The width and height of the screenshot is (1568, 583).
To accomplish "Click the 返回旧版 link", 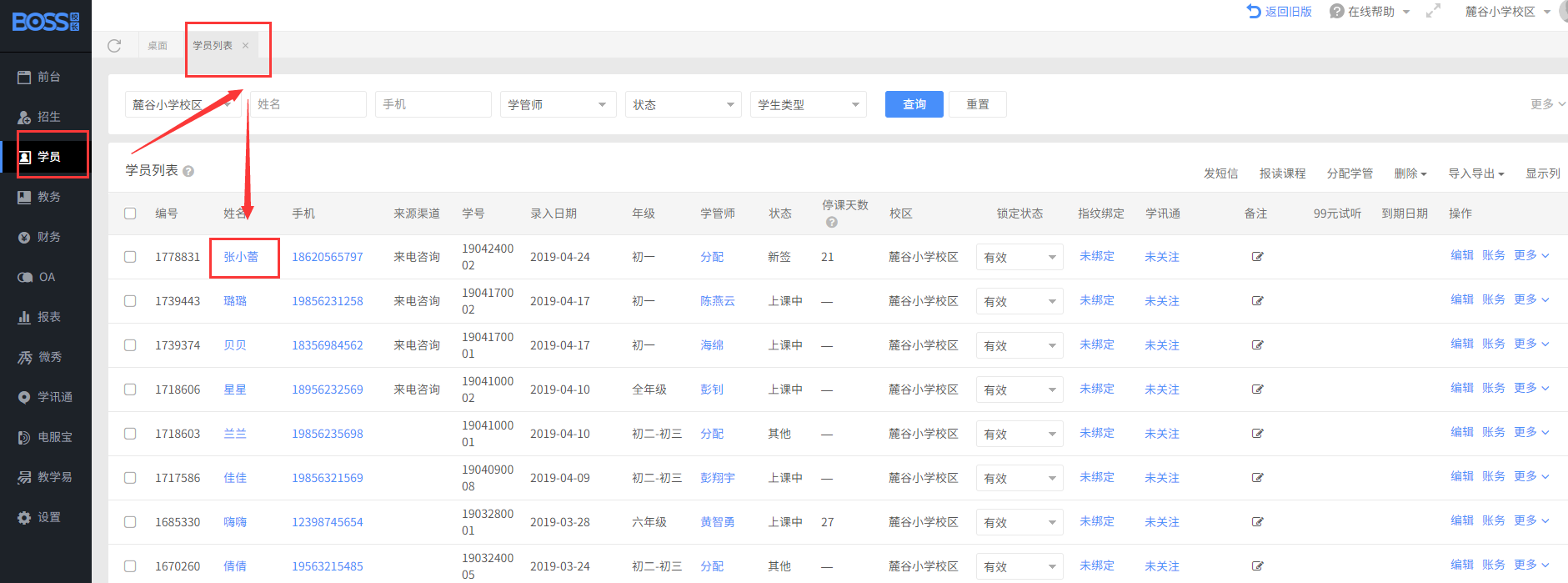I will [1280, 12].
